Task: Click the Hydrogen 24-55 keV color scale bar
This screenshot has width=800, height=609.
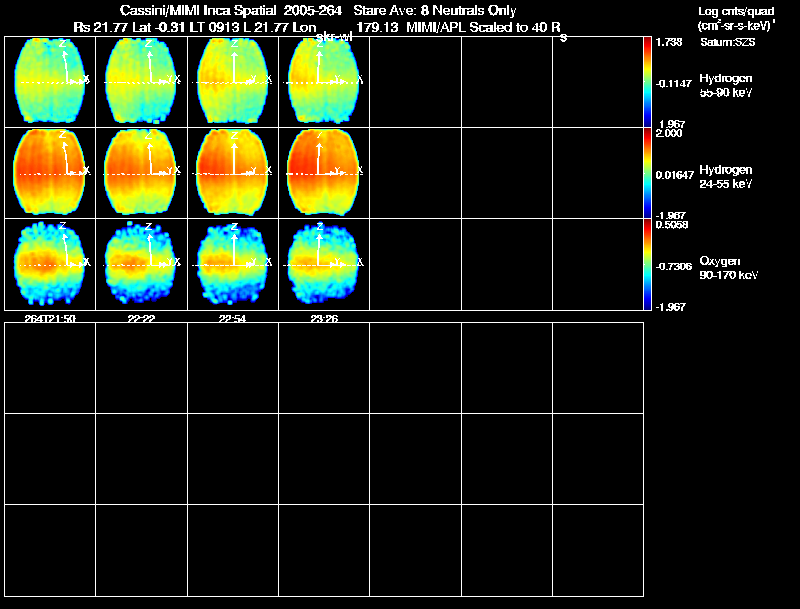Action: (x=647, y=173)
